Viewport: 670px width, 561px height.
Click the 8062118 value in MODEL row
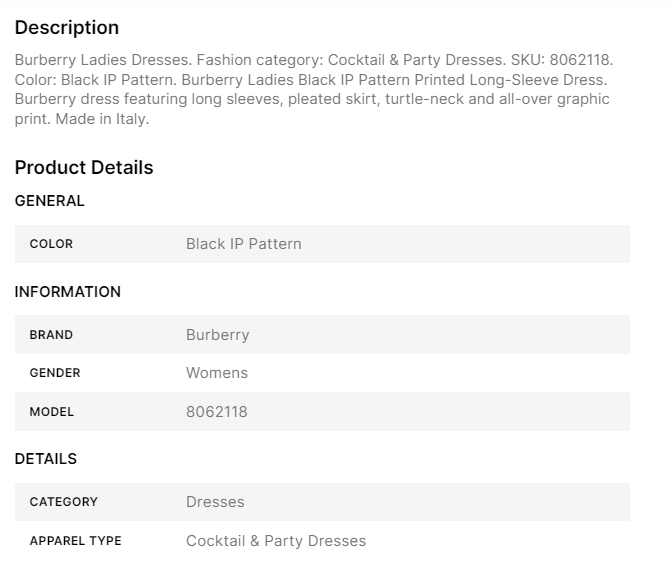click(216, 412)
